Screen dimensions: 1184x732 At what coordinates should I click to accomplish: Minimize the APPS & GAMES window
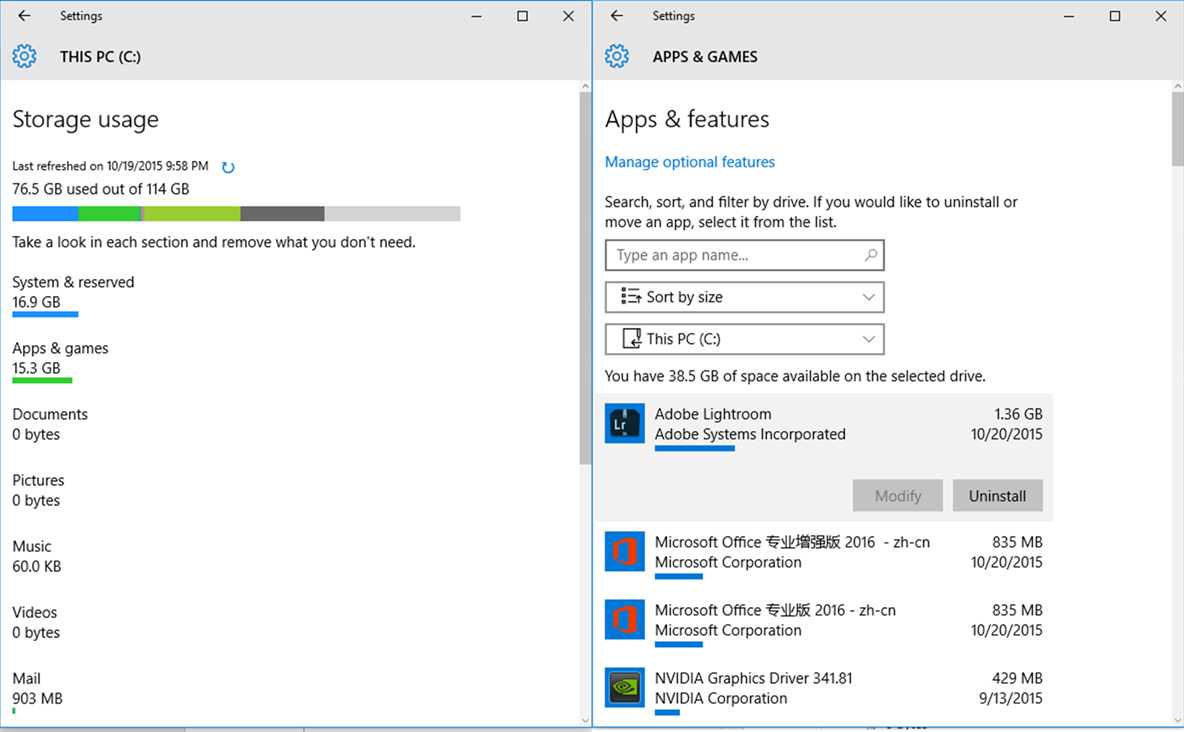[x=1068, y=16]
